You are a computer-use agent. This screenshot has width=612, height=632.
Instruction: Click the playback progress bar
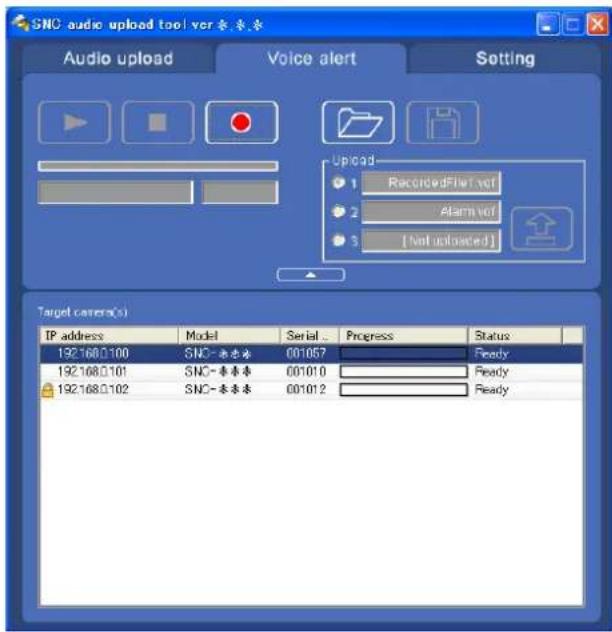[158, 166]
